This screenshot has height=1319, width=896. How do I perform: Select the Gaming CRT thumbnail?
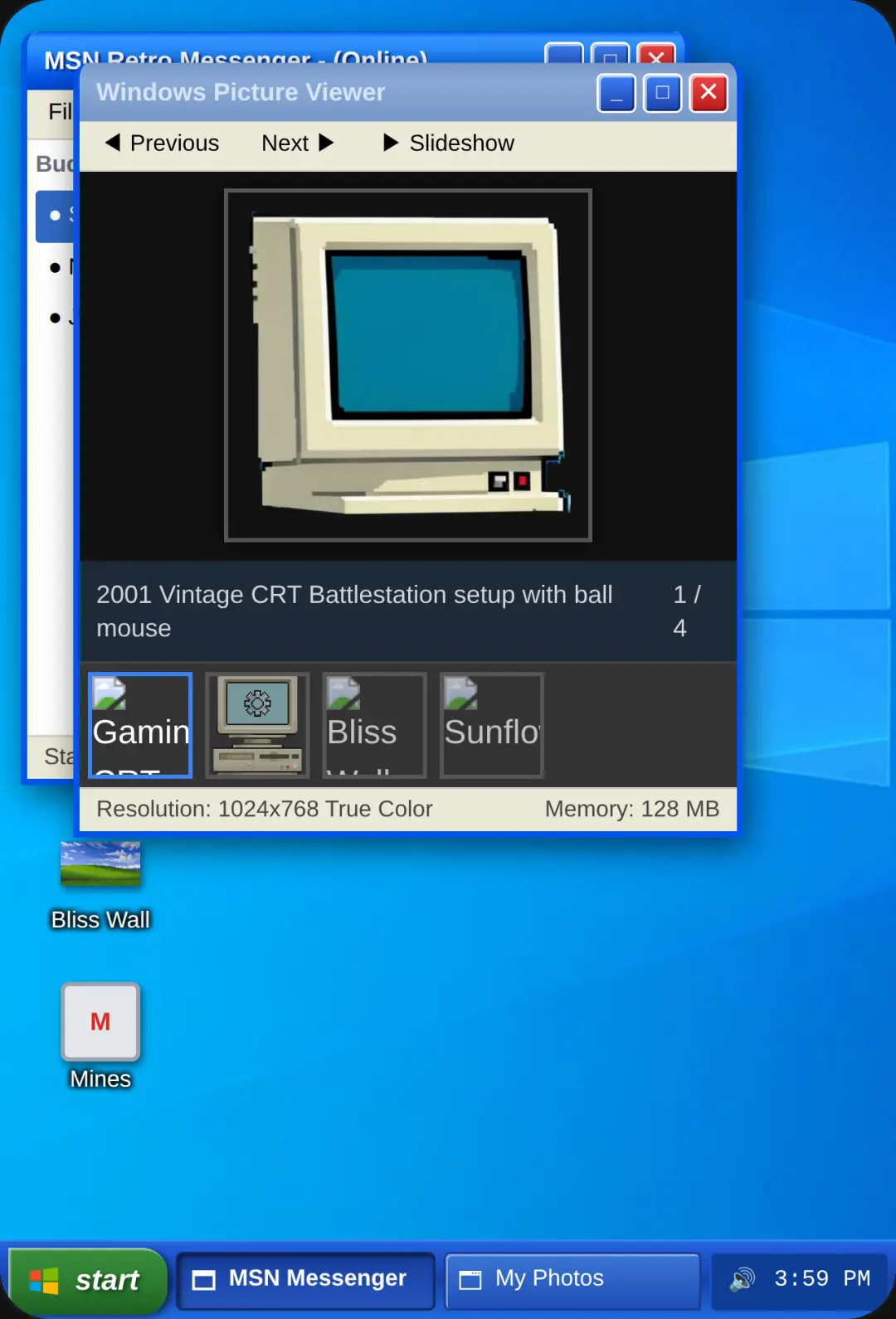[x=140, y=726]
